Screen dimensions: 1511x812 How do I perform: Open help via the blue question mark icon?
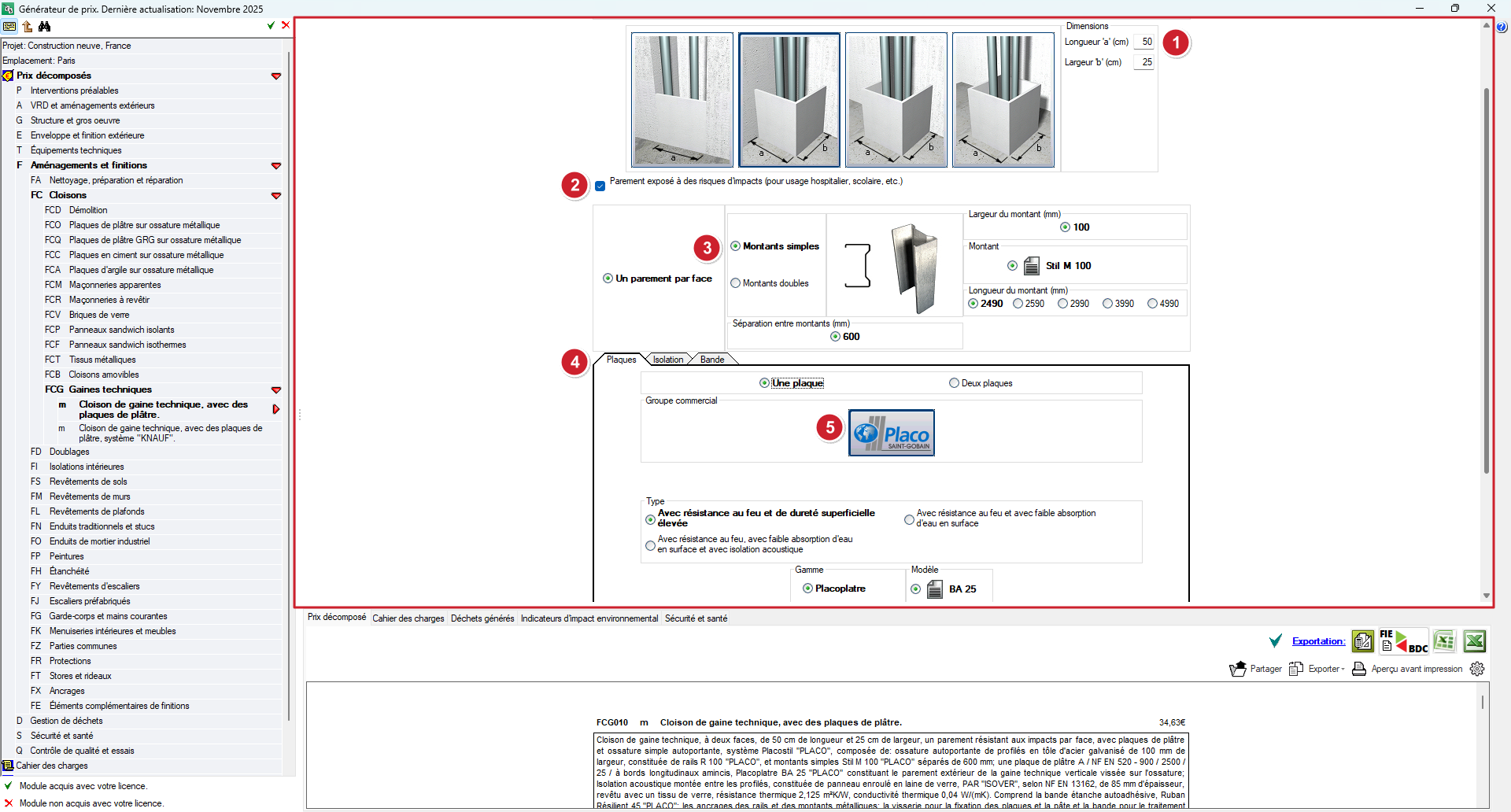[1502, 28]
